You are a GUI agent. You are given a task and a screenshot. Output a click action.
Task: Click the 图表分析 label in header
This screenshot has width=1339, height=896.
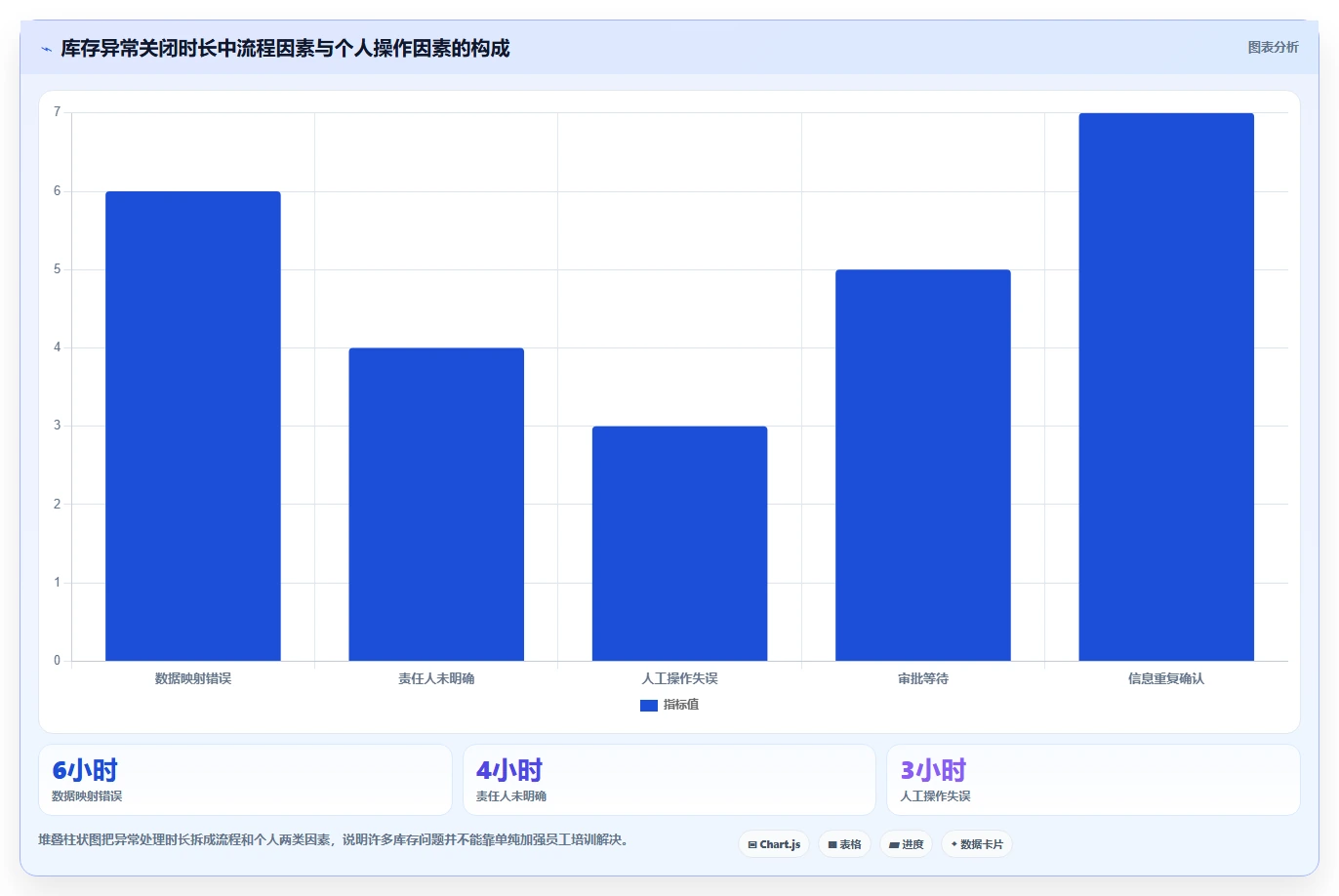(1273, 47)
